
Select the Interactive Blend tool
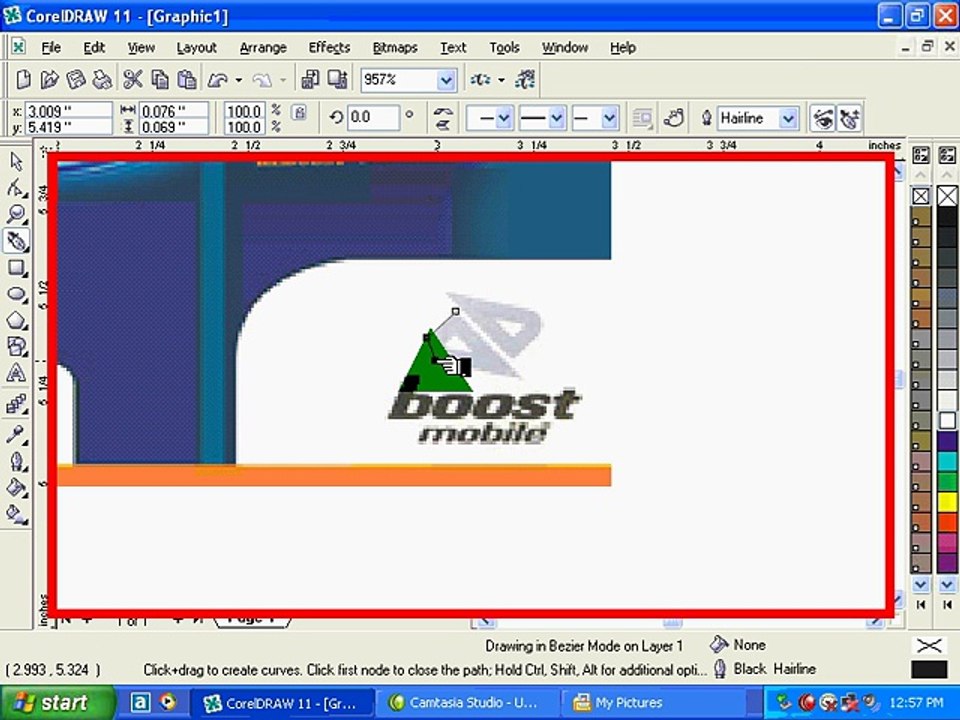(x=16, y=404)
